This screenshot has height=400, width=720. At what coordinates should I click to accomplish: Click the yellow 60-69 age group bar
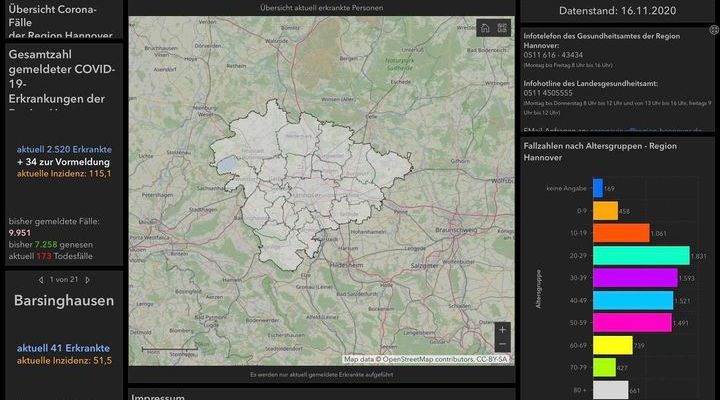pyautogui.click(x=612, y=345)
